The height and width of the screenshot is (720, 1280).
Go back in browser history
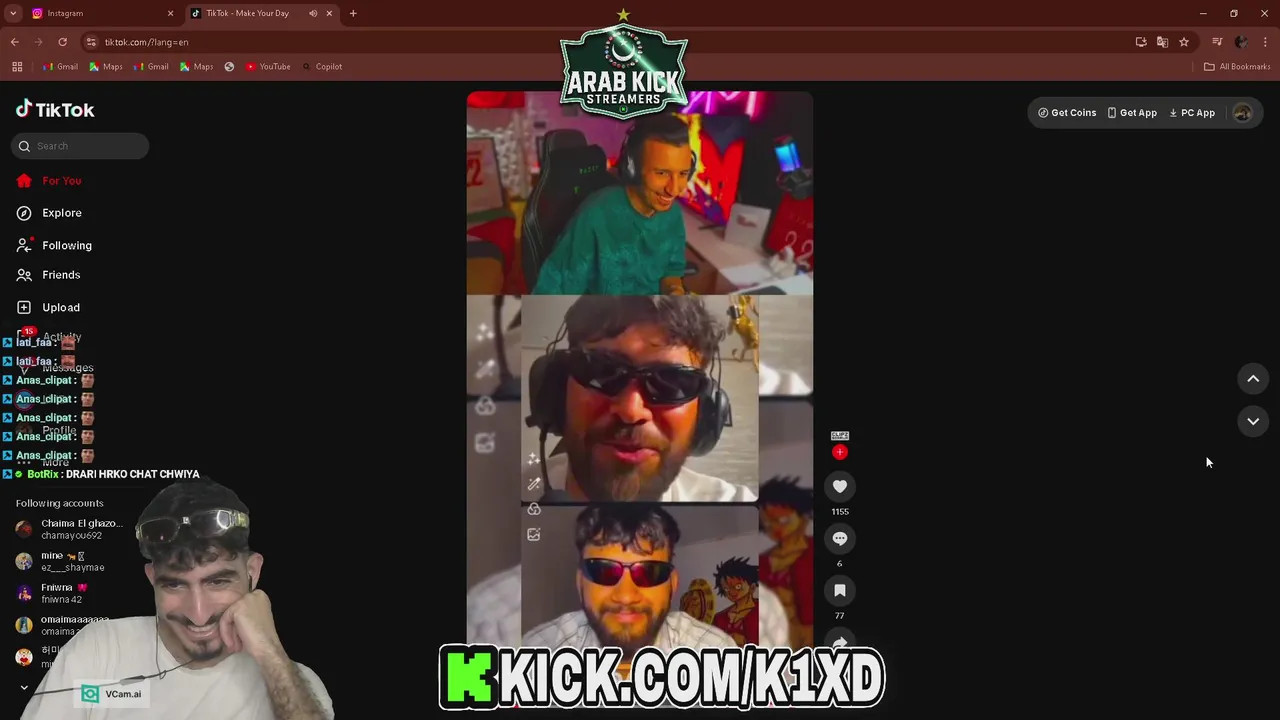click(14, 42)
